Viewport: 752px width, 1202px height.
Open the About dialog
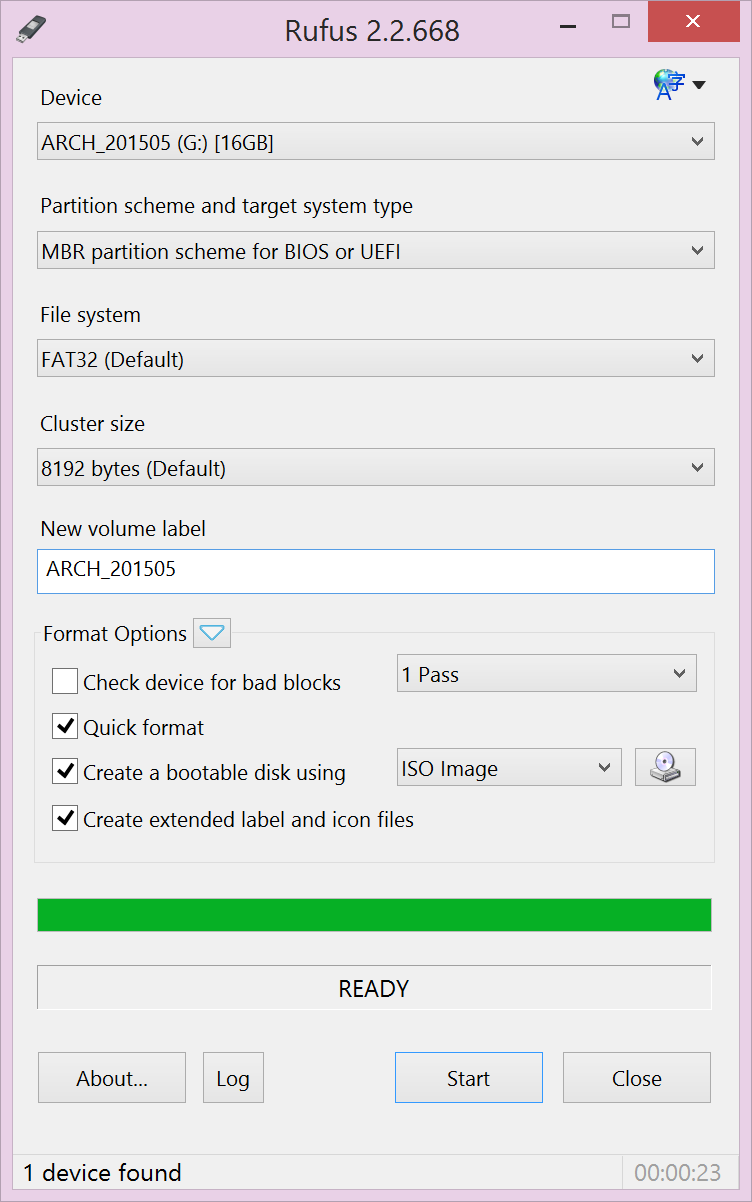pos(112,1078)
